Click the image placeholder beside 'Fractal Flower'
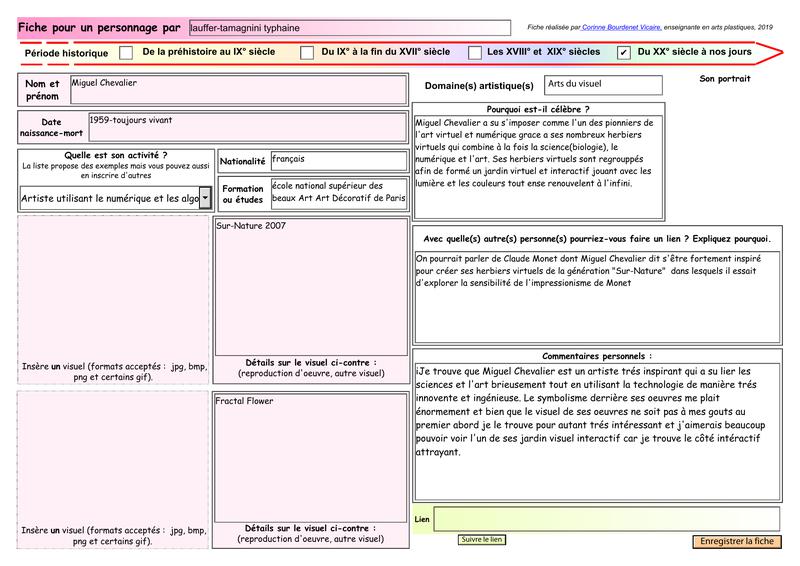Screen dimensions: 800x566 pos(114,455)
